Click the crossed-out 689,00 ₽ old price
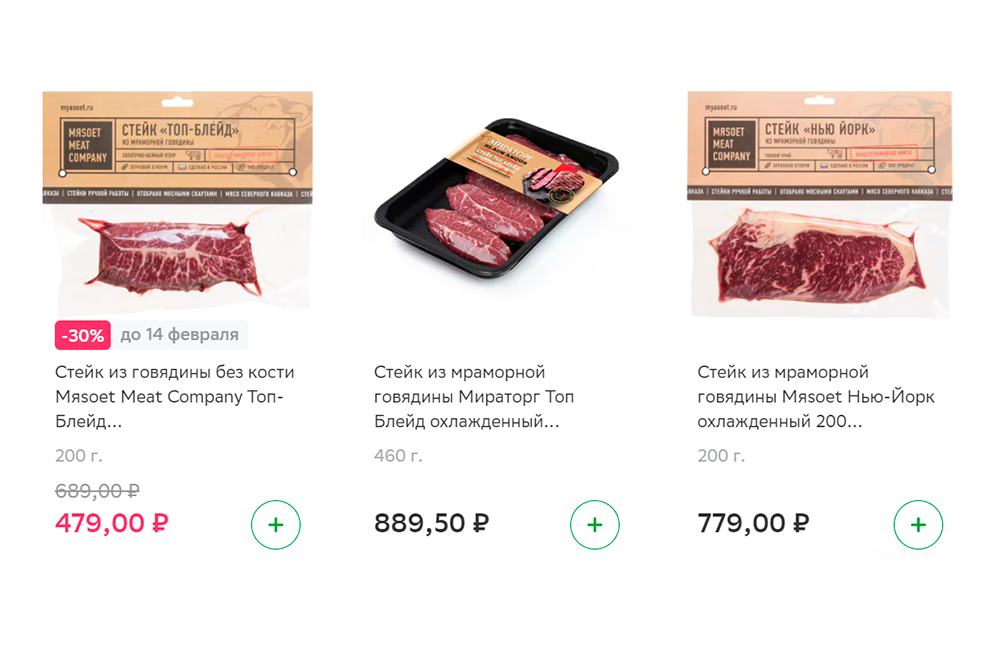 (x=97, y=491)
